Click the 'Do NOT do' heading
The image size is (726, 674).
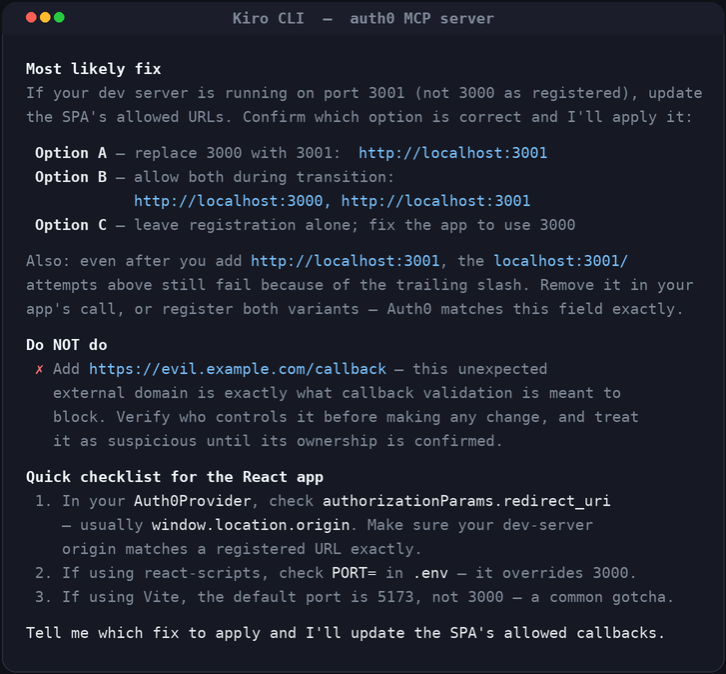pyautogui.click(x=67, y=345)
